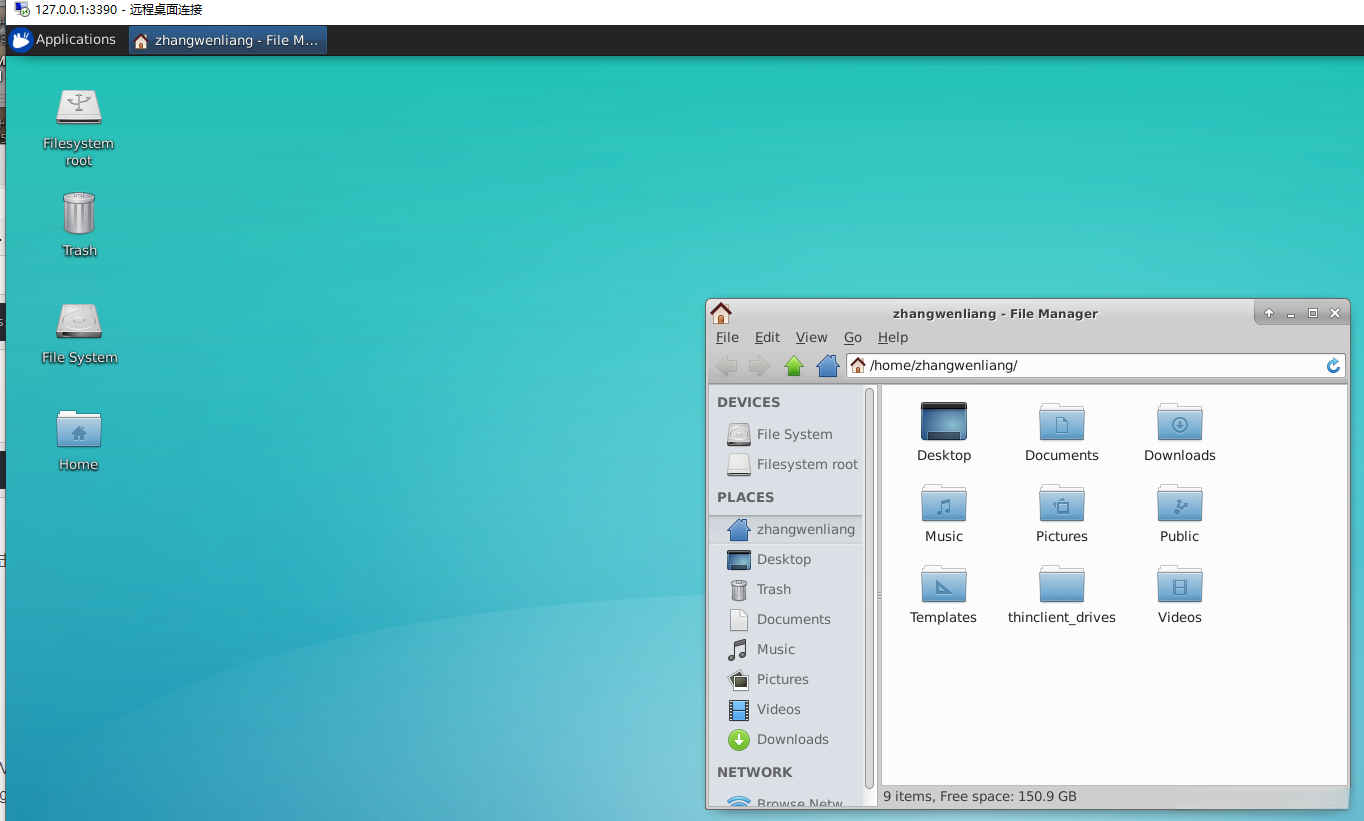Click the green parent folder up arrow
This screenshot has width=1364, height=821.
794,366
